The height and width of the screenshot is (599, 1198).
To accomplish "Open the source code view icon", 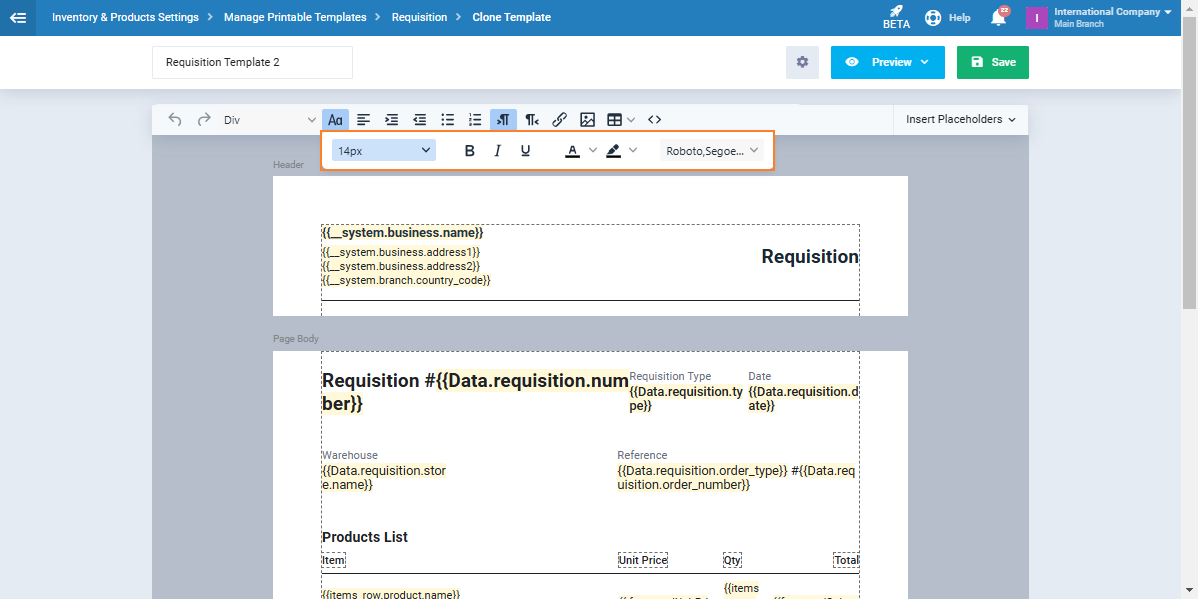I will 655,120.
